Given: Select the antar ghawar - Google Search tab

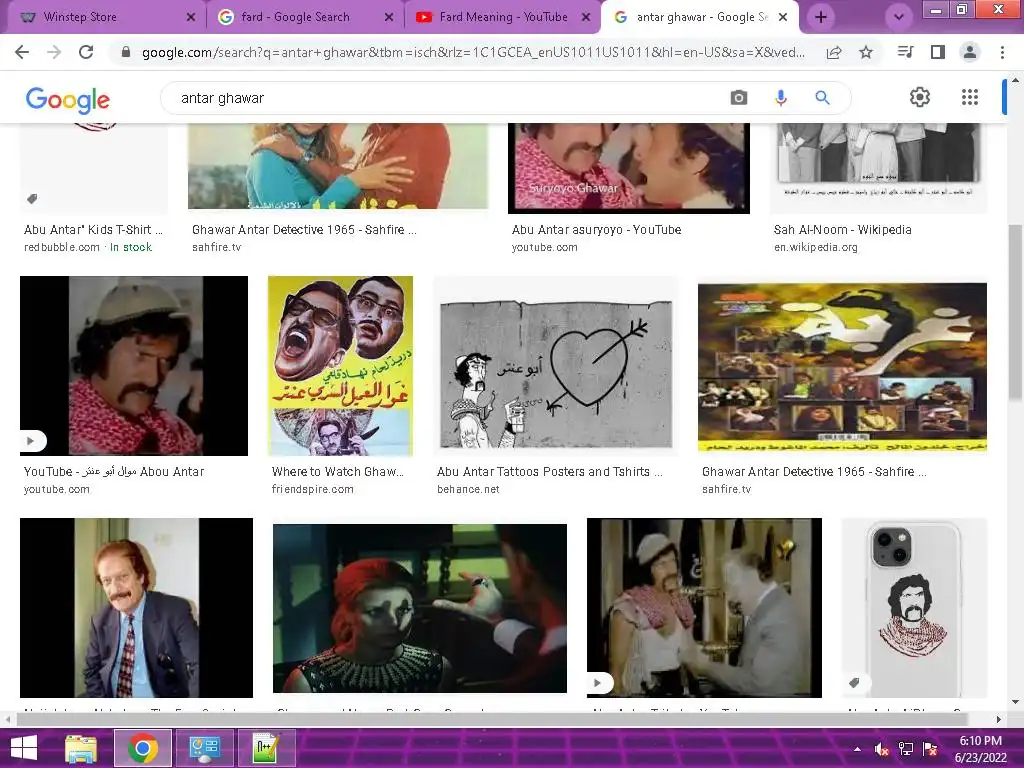Looking at the screenshot, I should coord(699,17).
